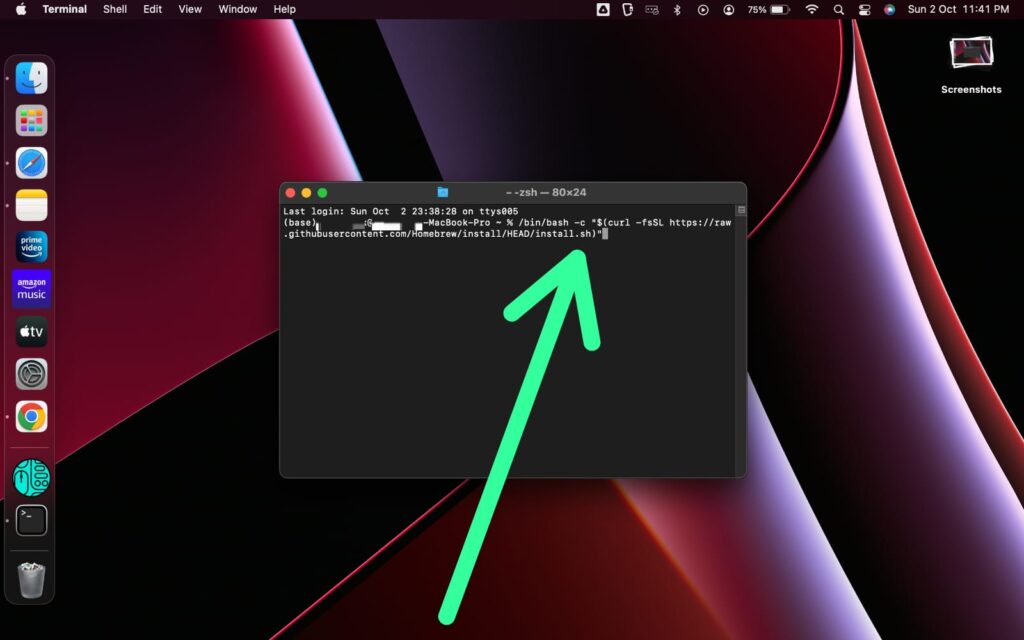
Task: Open Finder from the Dock
Action: coord(30,77)
